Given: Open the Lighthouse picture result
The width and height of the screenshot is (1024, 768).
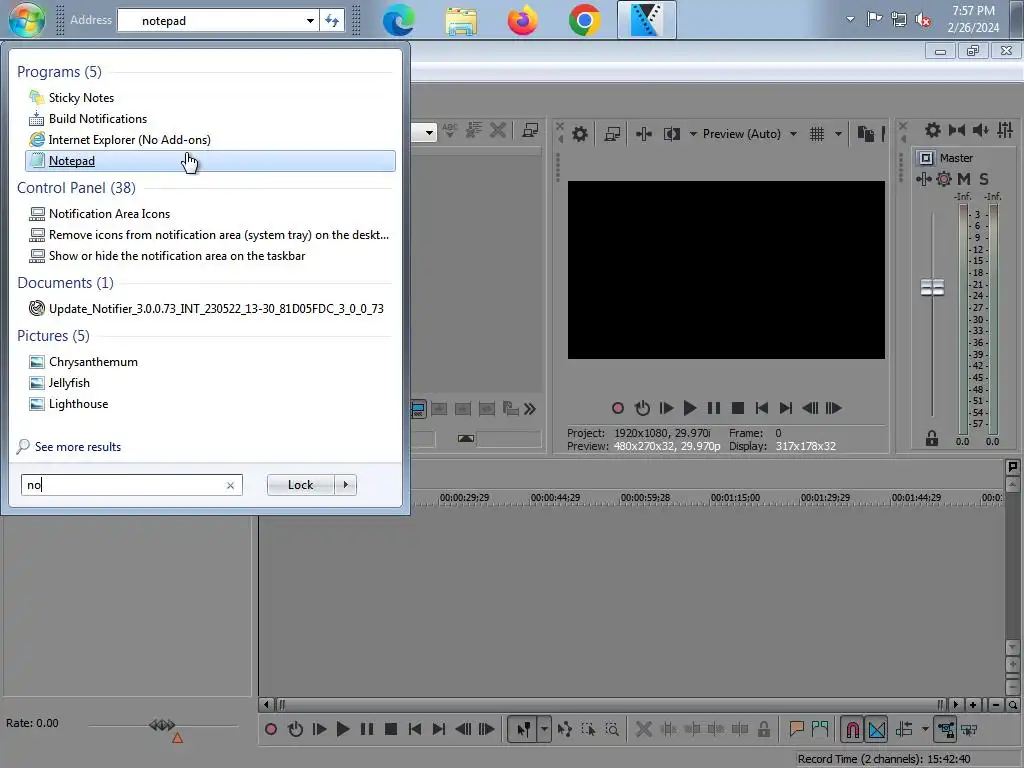Looking at the screenshot, I should point(78,404).
